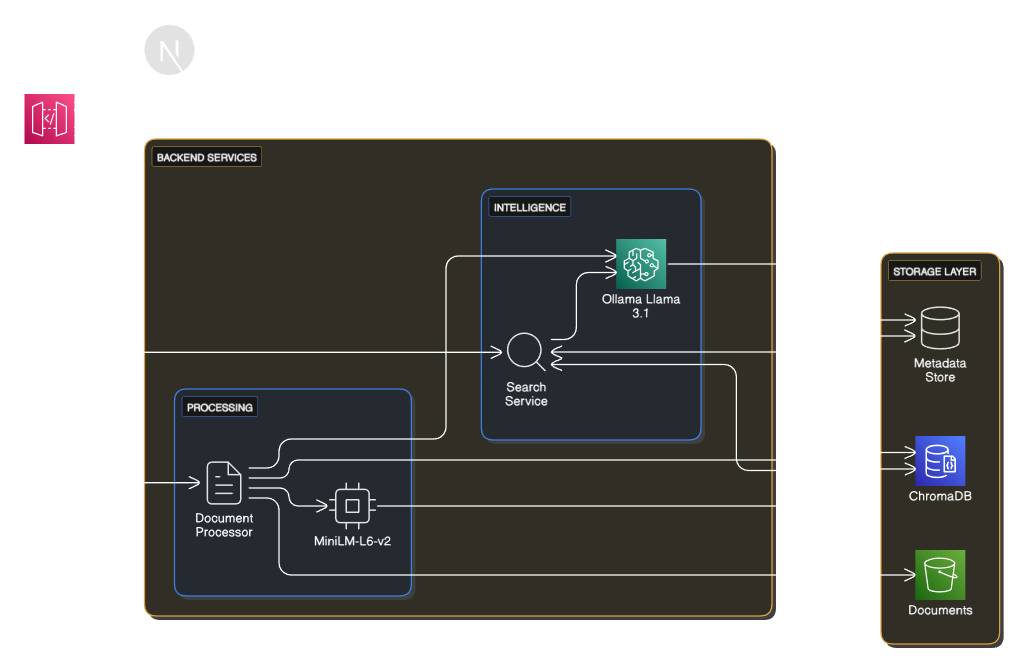Click the blue ChromaDB icon
1025x669 pixels.
click(x=938, y=461)
